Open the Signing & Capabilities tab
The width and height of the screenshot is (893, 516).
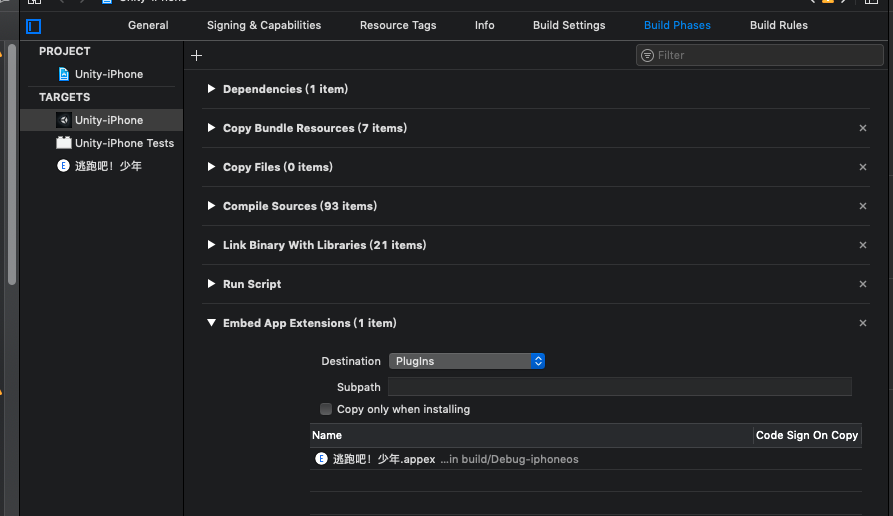coord(264,25)
